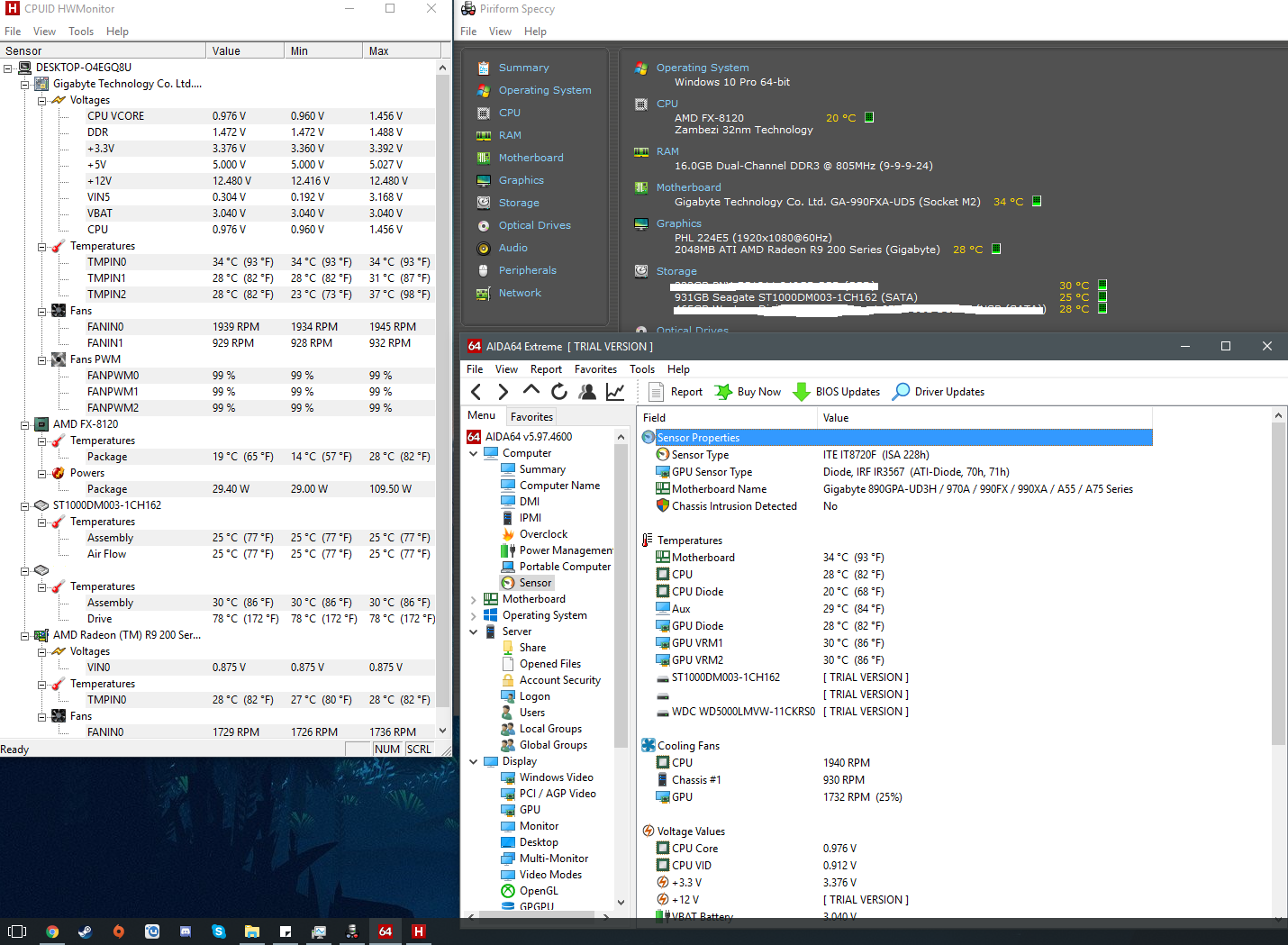This screenshot has width=1288, height=945.
Task: Click the Driver Updates button
Action: pos(939,392)
